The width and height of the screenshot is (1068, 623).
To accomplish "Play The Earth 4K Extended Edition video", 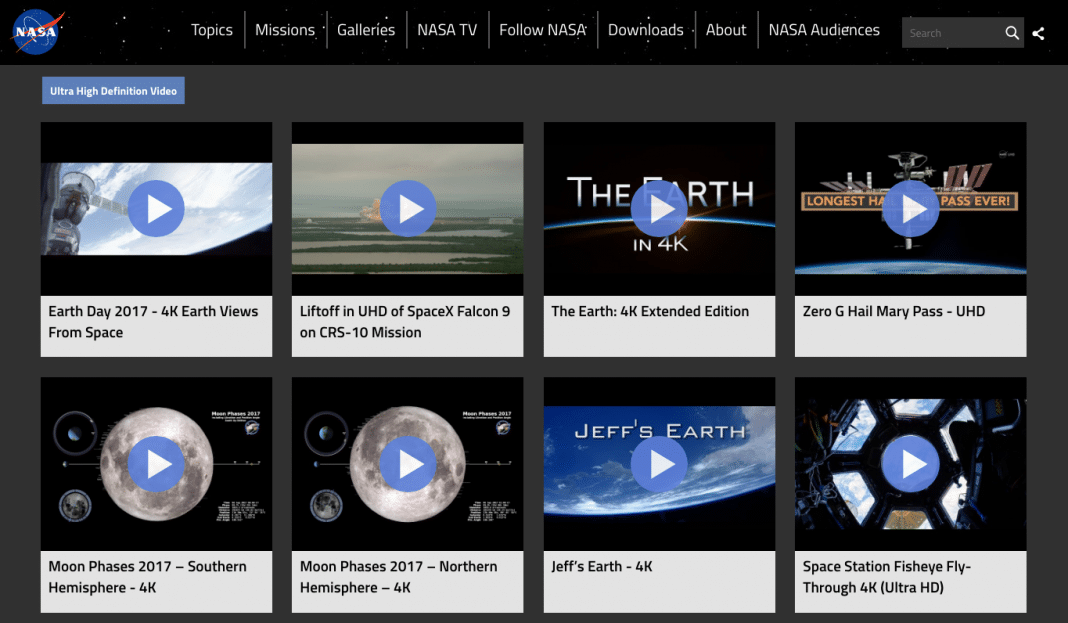I will click(659, 208).
